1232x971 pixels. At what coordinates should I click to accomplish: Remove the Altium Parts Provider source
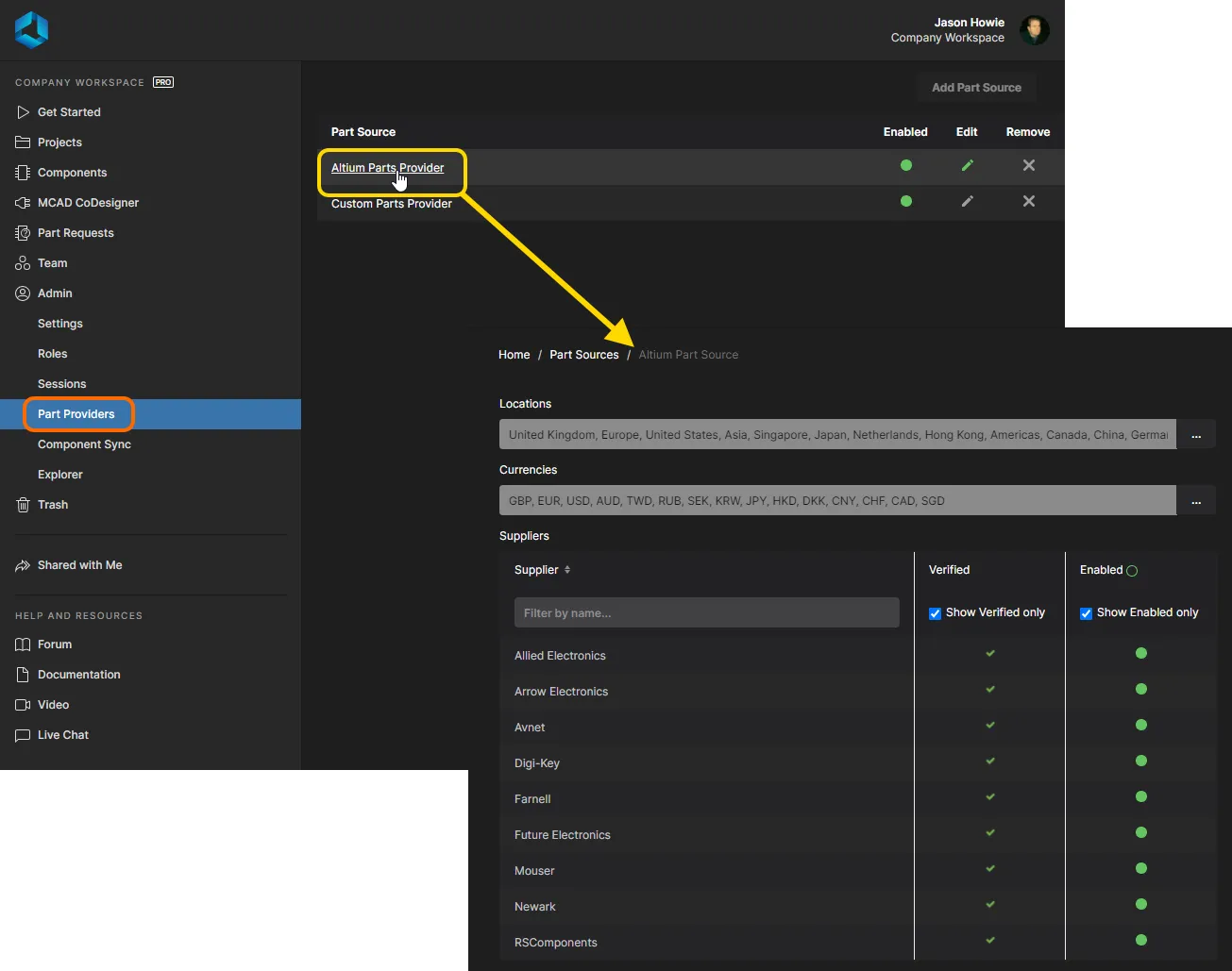click(1028, 165)
